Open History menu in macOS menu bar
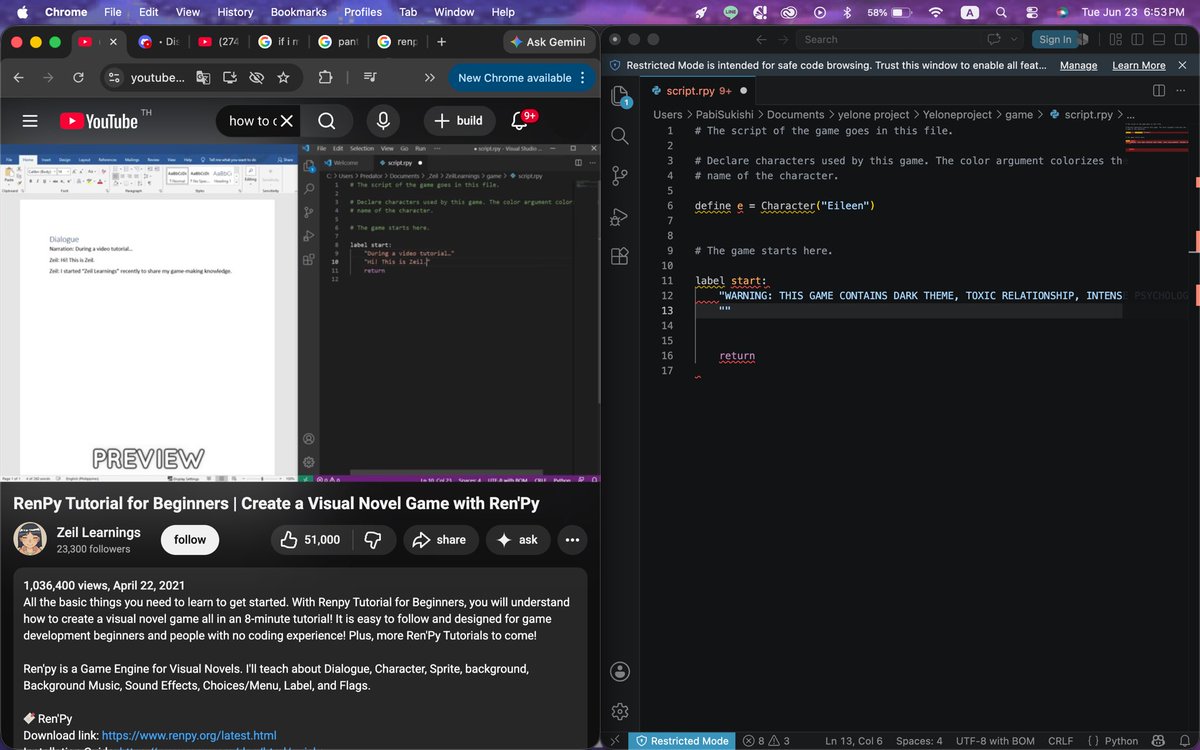The image size is (1200, 750). 235,12
